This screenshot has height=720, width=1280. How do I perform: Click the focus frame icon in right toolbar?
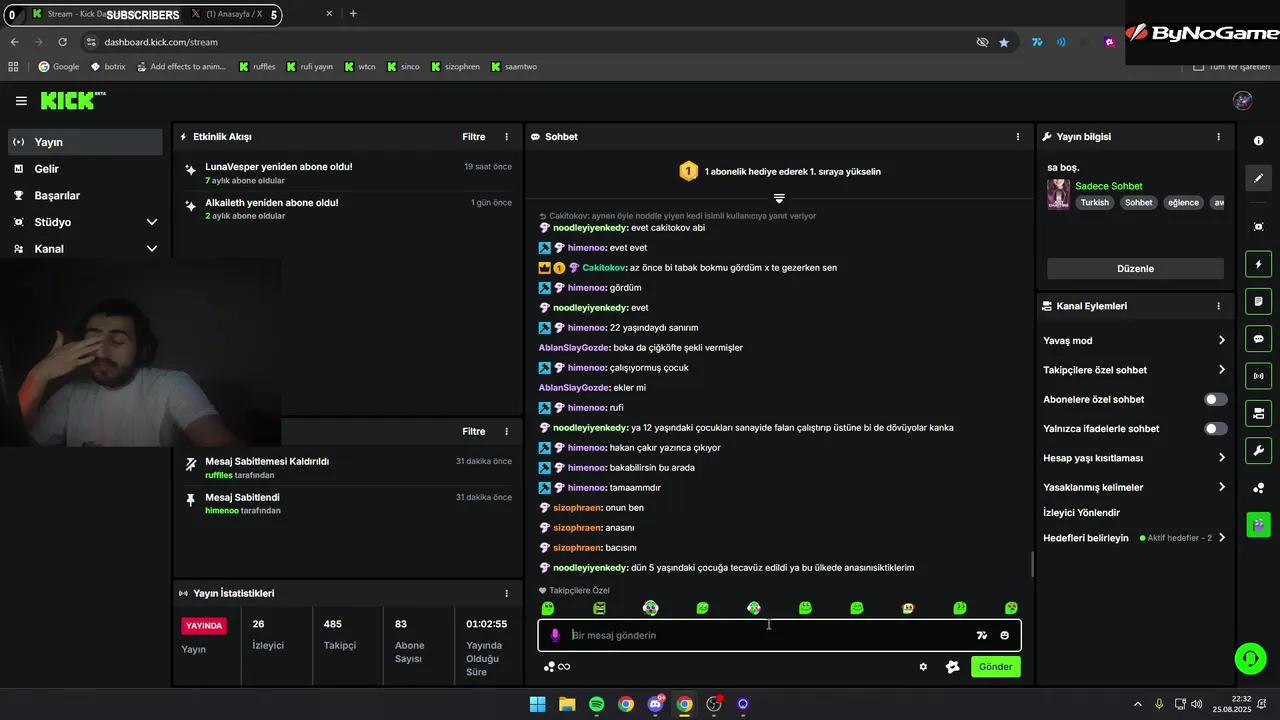tap(1258, 227)
